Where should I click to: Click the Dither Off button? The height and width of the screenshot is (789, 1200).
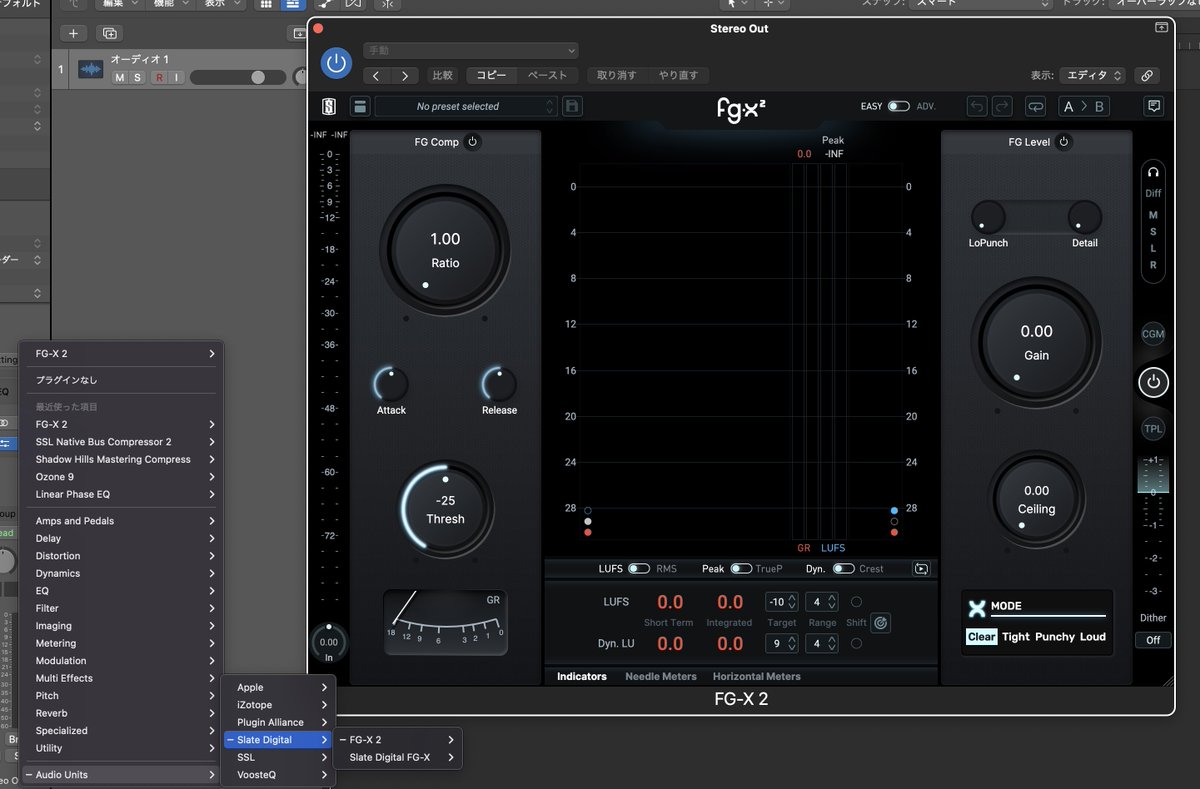[x=1153, y=640]
